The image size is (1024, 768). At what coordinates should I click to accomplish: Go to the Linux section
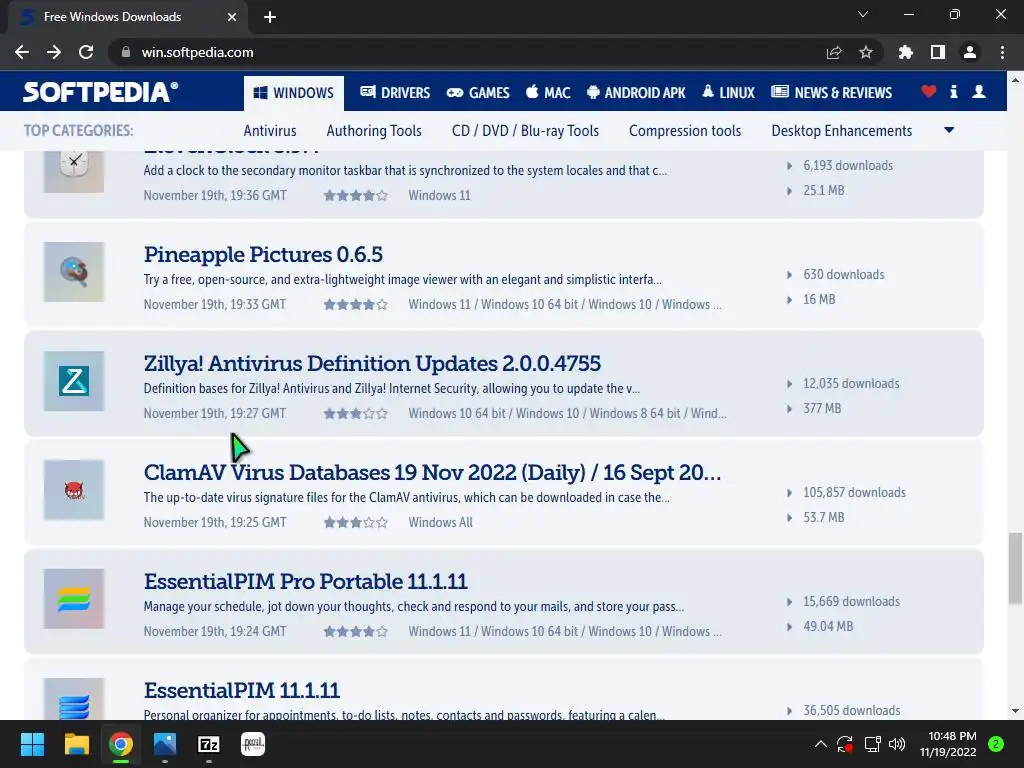point(728,93)
